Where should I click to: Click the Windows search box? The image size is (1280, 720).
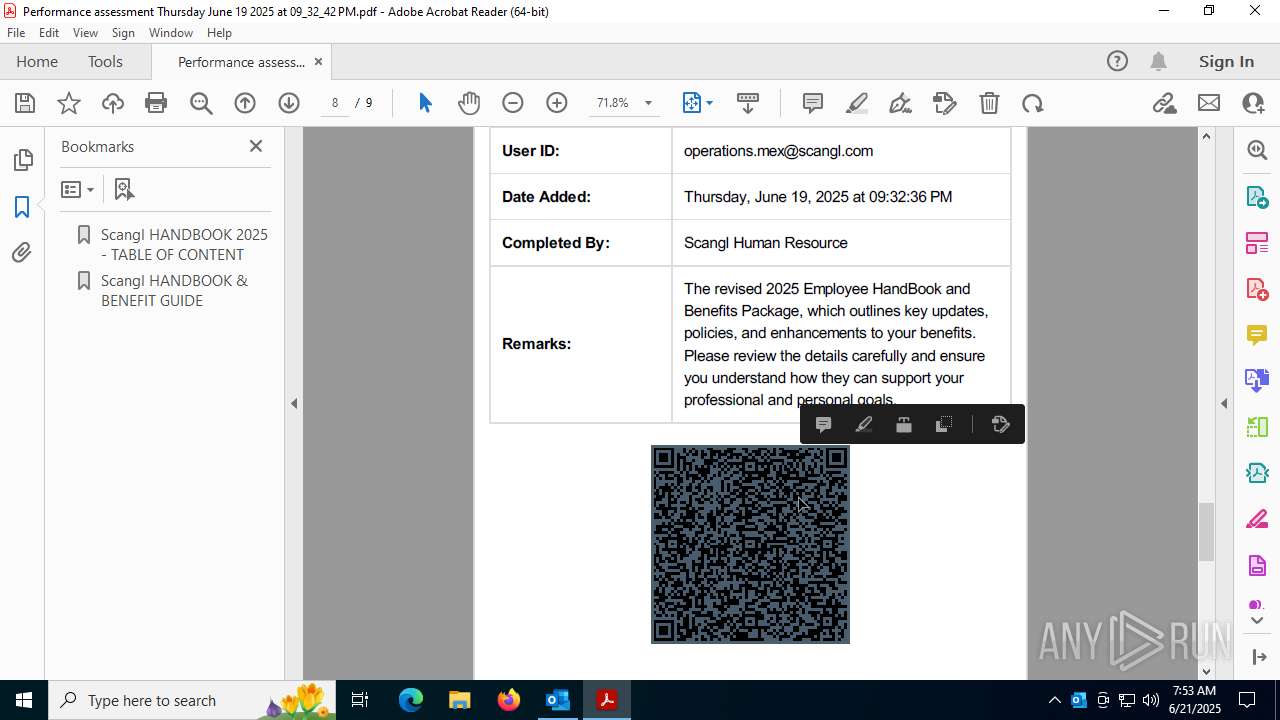(190, 700)
